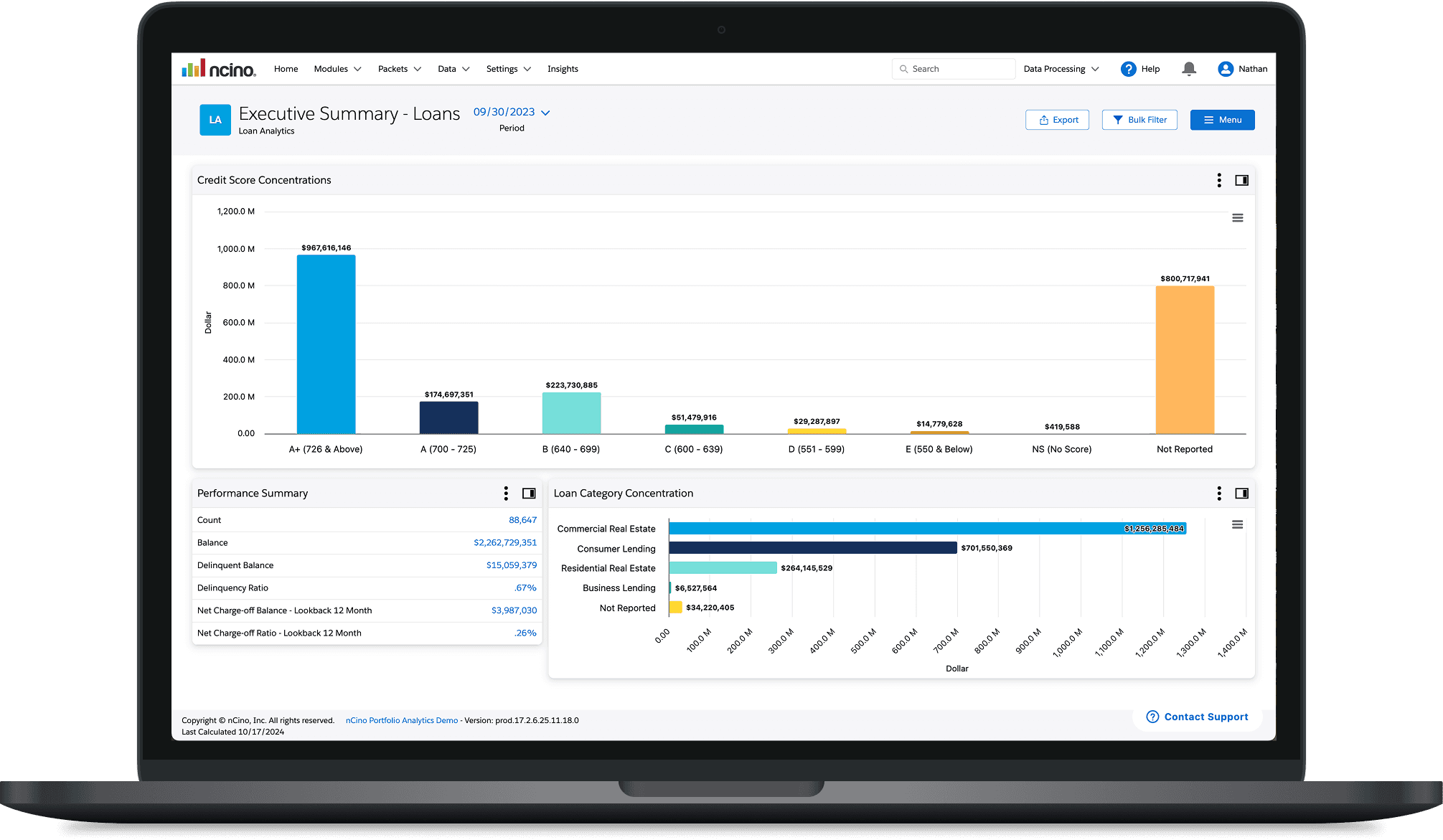Click the nCino logo
Screen dimensions: 1443x840
[219, 69]
